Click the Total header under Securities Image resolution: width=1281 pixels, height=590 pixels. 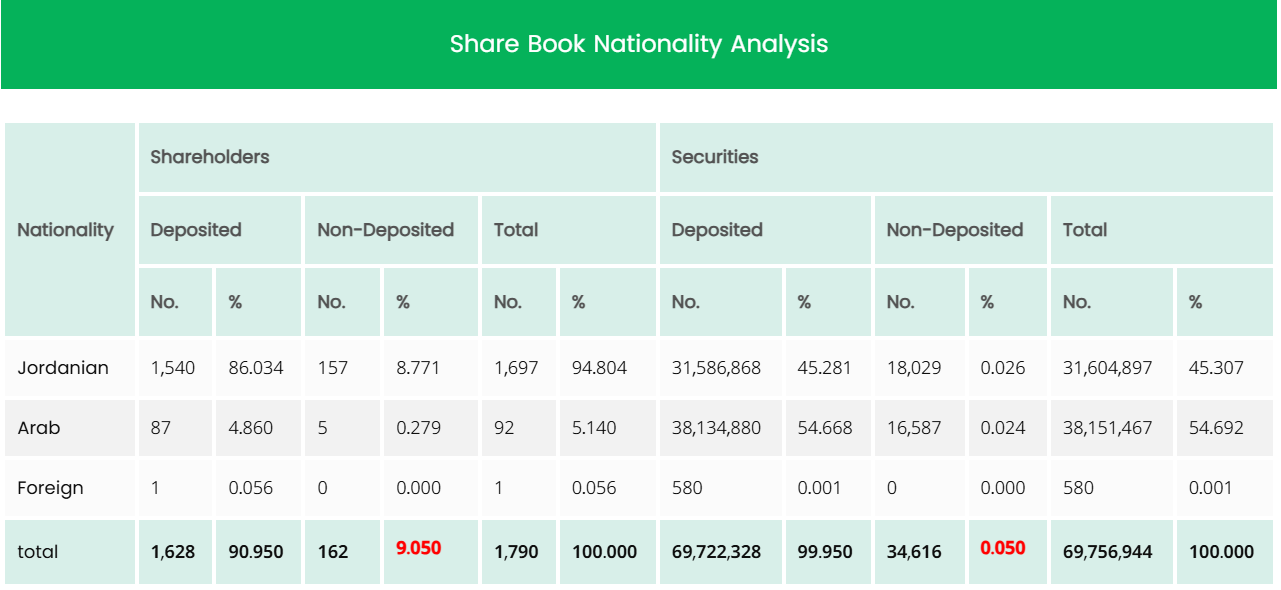pos(1085,230)
